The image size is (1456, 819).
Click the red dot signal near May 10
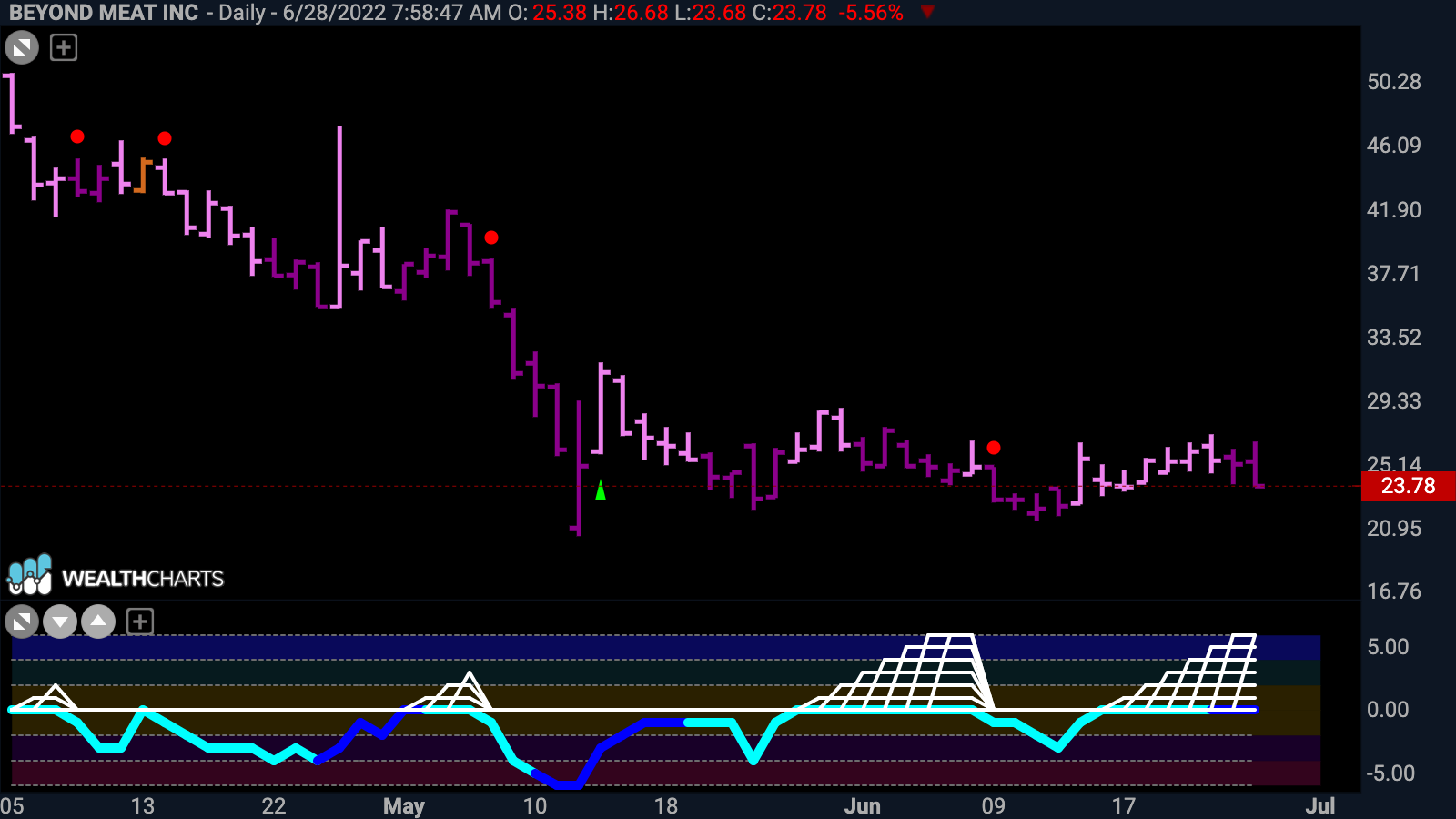(491, 238)
